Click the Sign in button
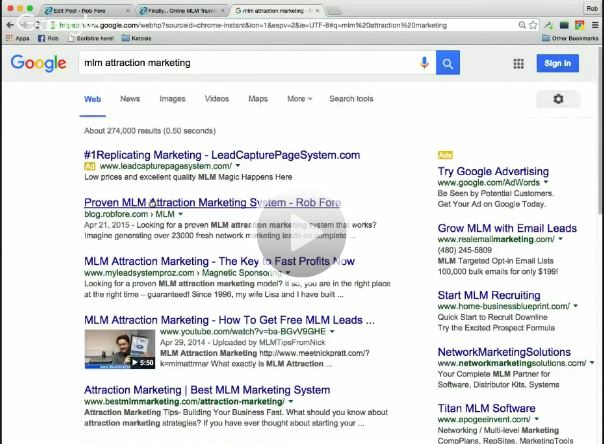Screen dimensions: 604x444 pyautogui.click(x=557, y=63)
